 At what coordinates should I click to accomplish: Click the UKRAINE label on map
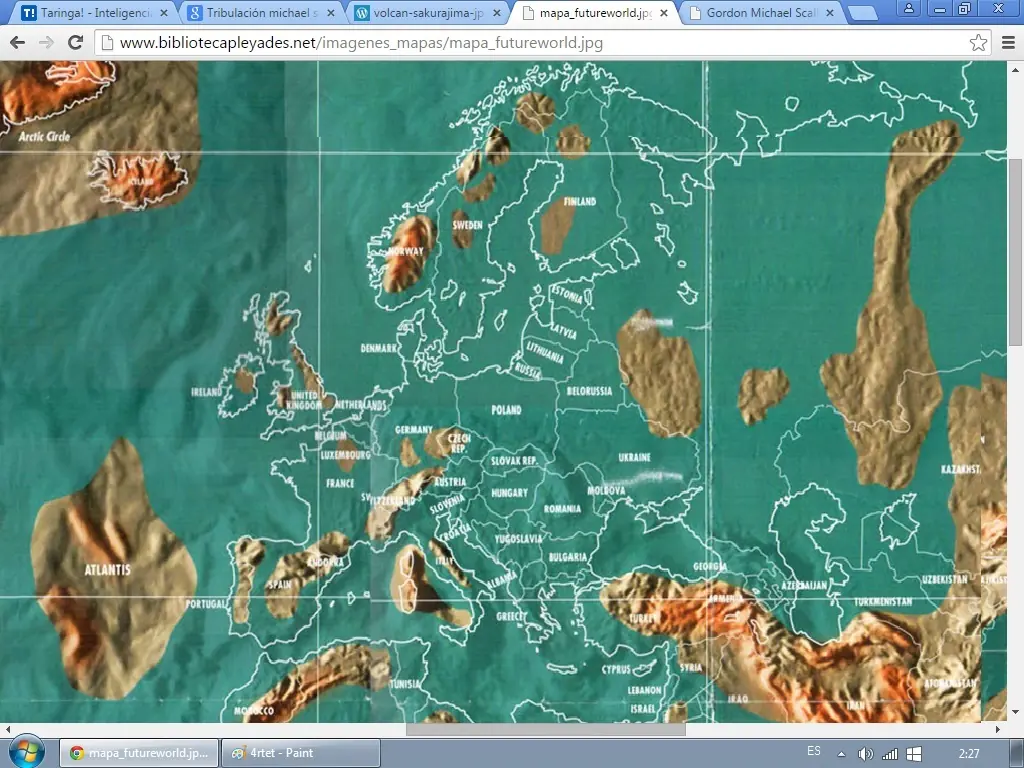[x=634, y=458]
